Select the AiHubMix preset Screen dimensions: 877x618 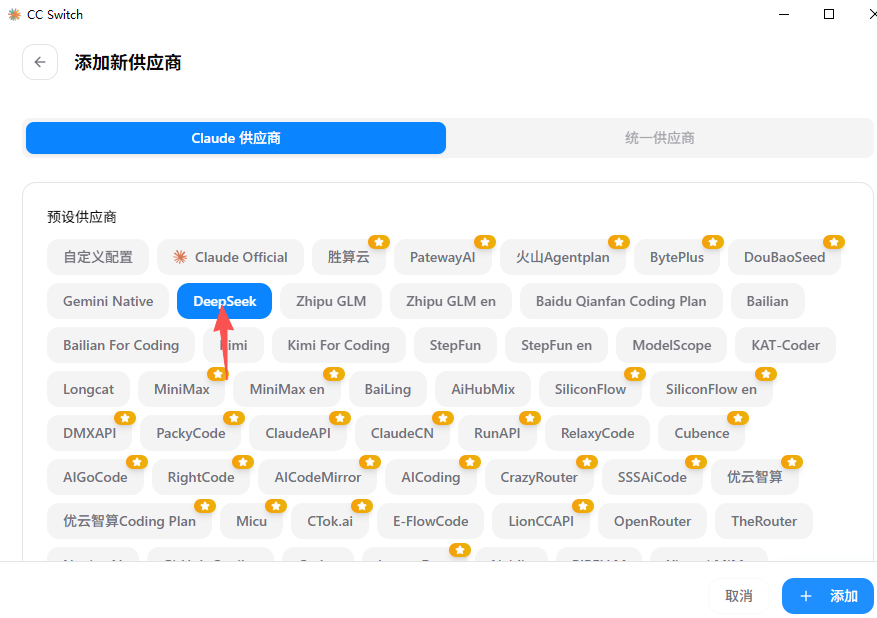(x=483, y=389)
